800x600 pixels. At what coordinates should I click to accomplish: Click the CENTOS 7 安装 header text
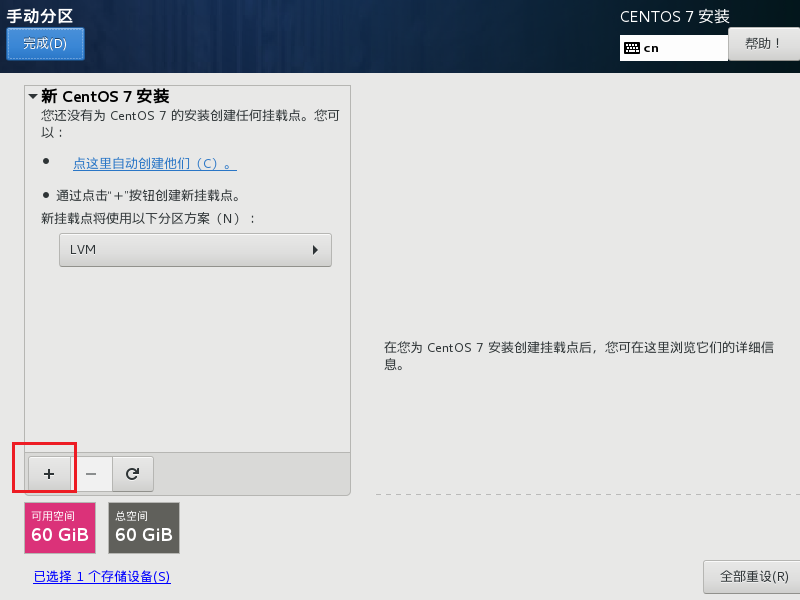pyautogui.click(x=674, y=16)
